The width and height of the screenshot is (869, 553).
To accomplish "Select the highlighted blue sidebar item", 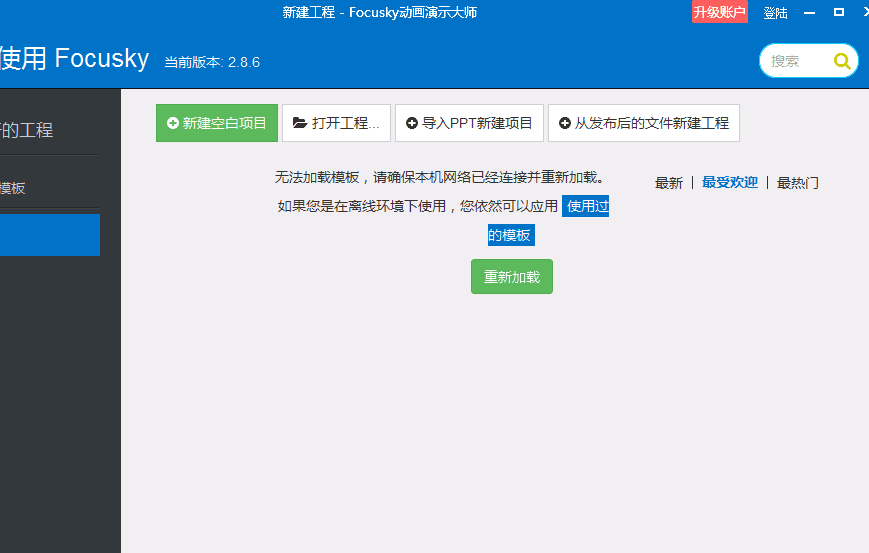I will (x=50, y=235).
